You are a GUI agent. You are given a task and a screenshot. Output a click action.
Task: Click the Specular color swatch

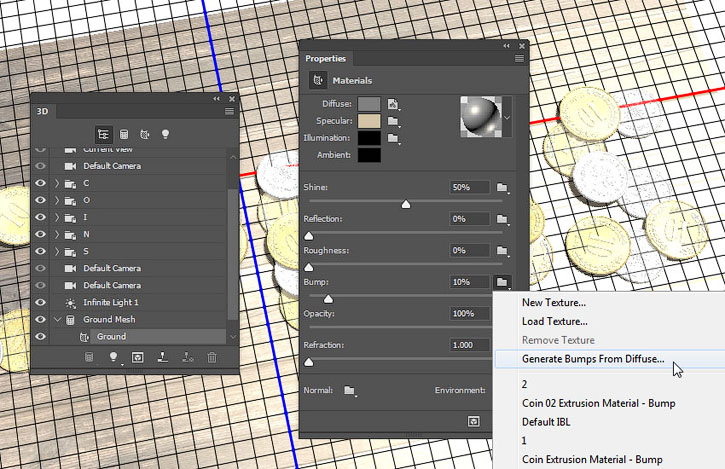(369, 120)
